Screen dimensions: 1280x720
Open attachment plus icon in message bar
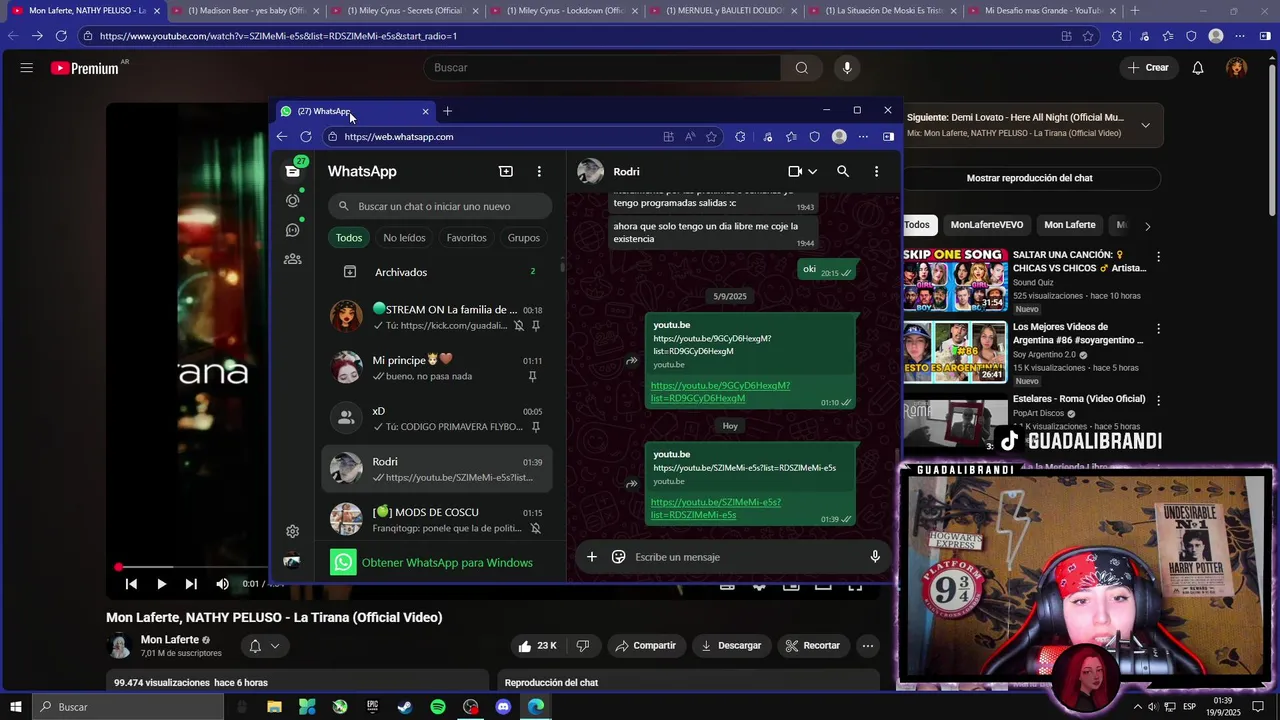coord(591,557)
